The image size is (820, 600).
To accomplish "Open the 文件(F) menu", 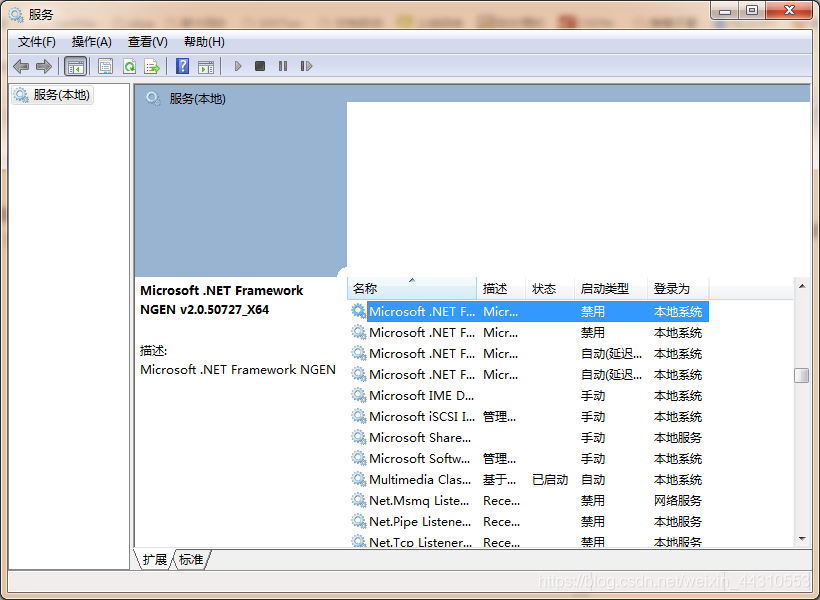I will (x=37, y=42).
